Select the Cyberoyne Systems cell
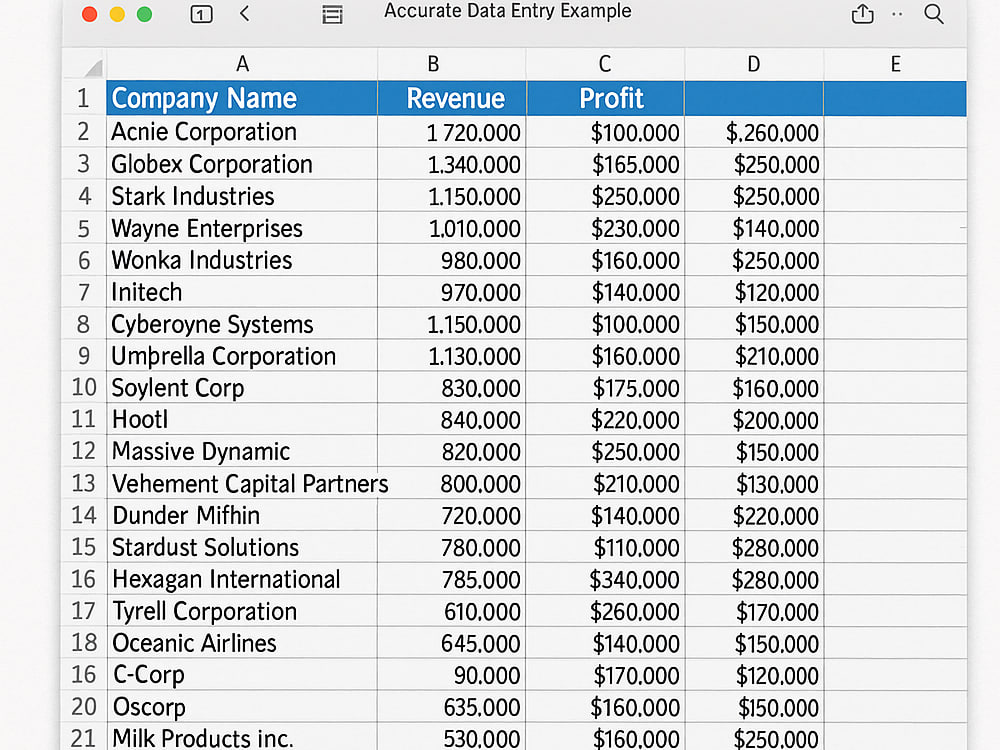Screen dimensions: 1000x750 tap(242, 324)
